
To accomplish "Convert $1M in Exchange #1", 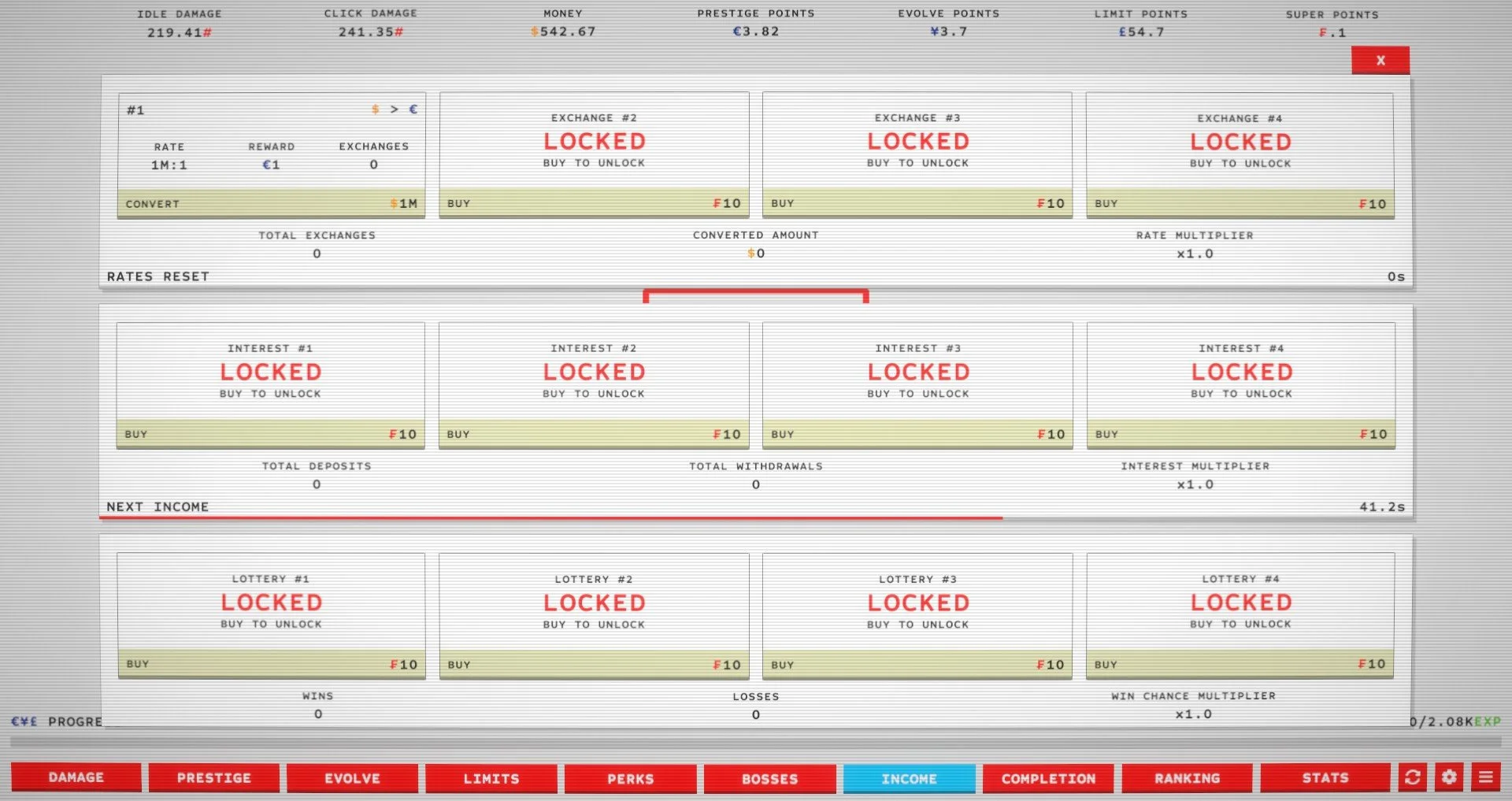I will click(272, 203).
